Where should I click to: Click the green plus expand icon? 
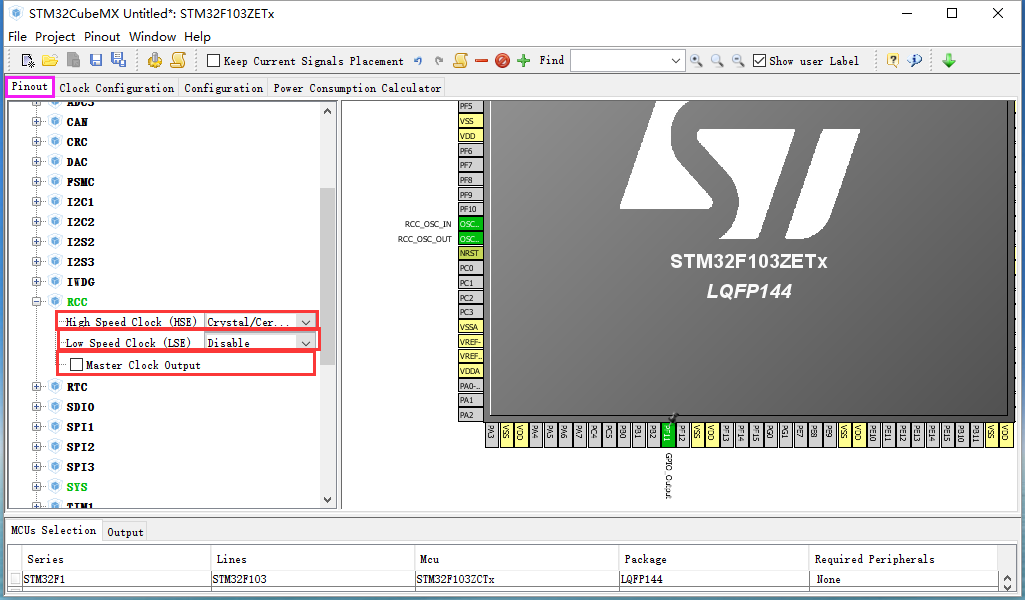coord(523,61)
